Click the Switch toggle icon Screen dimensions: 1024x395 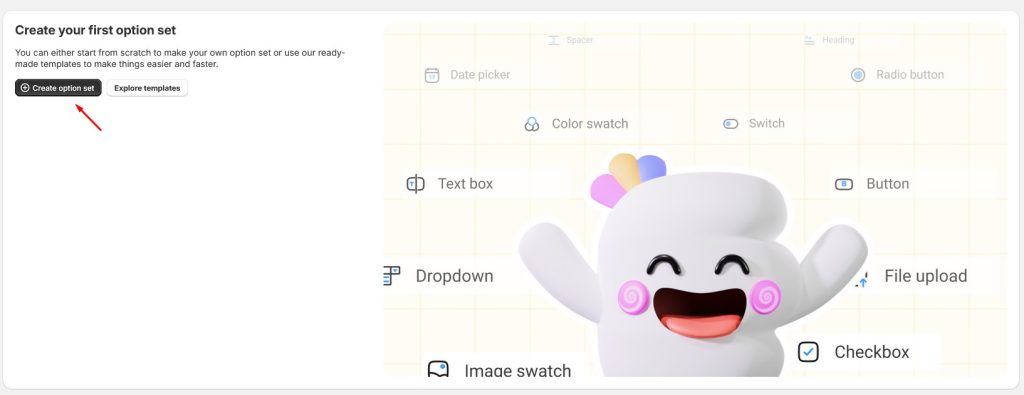pos(730,123)
